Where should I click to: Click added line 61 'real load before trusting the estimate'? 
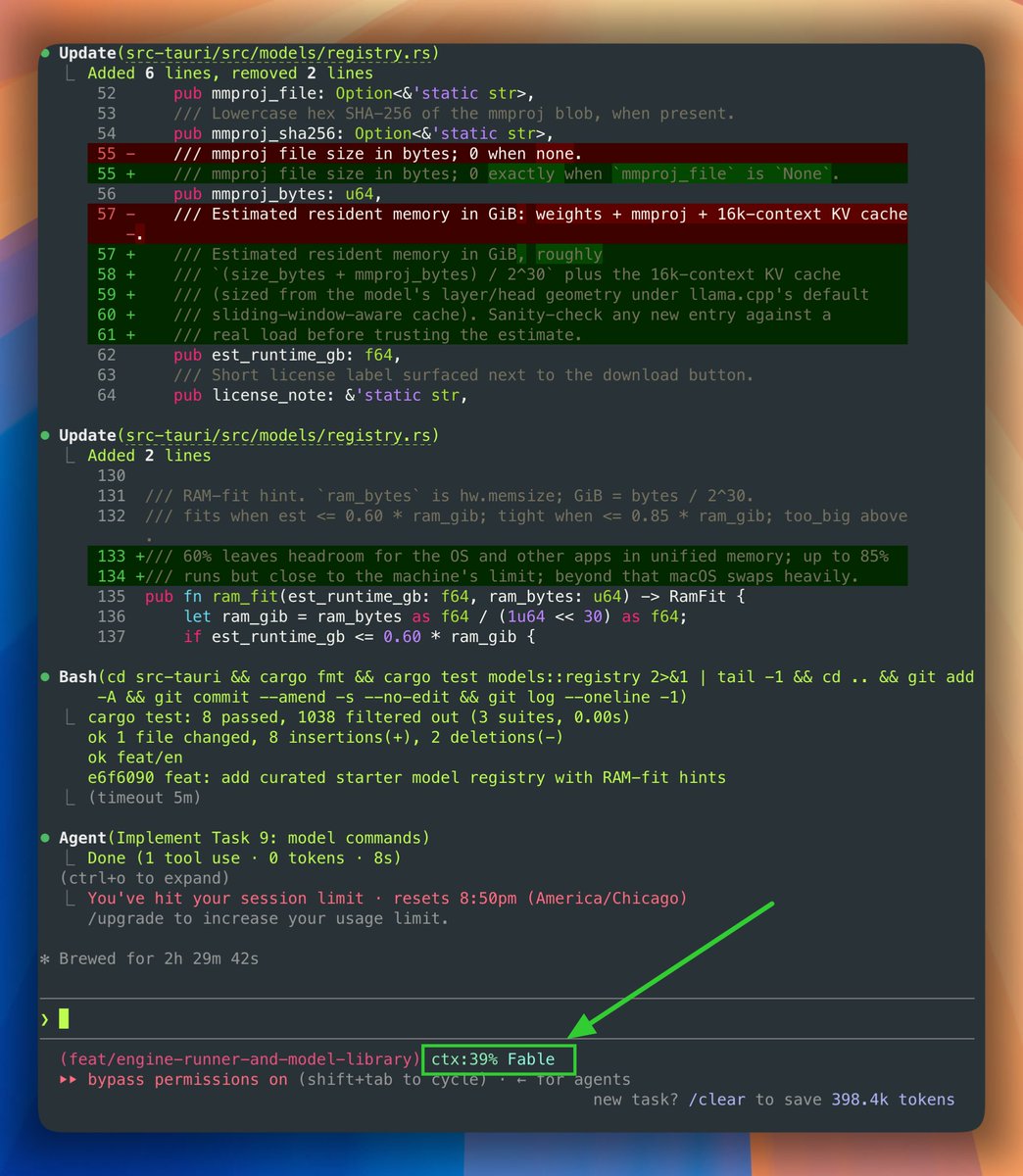[x=497, y=334]
